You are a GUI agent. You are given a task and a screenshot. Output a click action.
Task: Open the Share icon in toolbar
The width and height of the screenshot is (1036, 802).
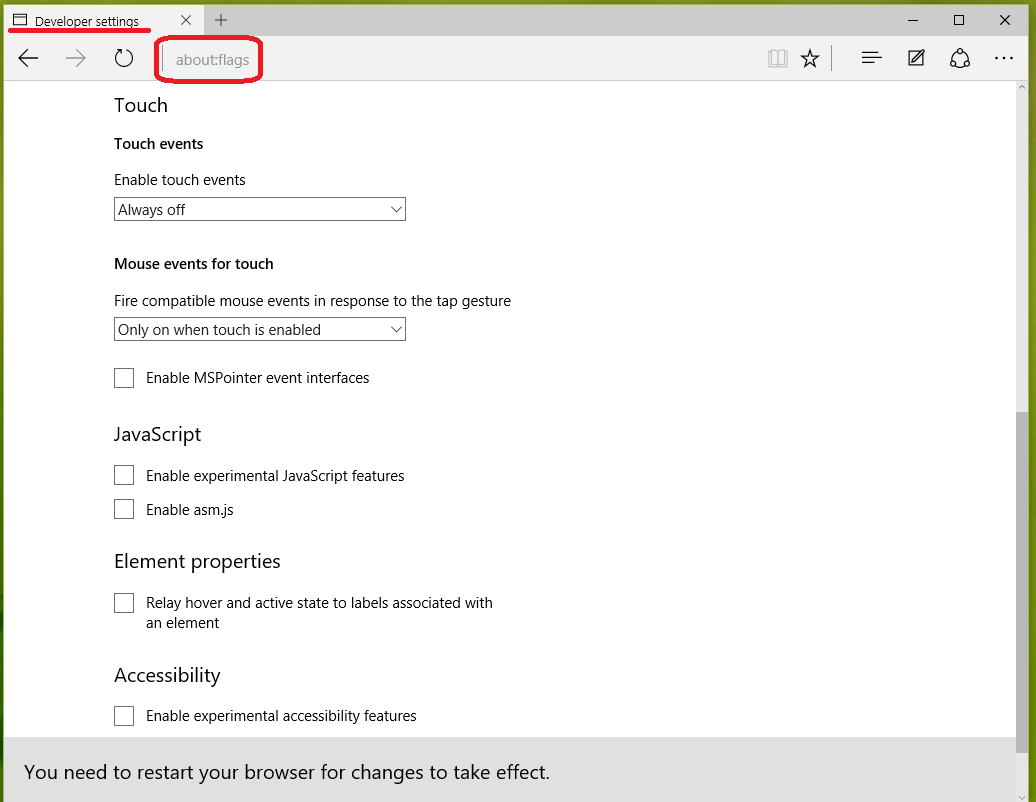click(959, 58)
